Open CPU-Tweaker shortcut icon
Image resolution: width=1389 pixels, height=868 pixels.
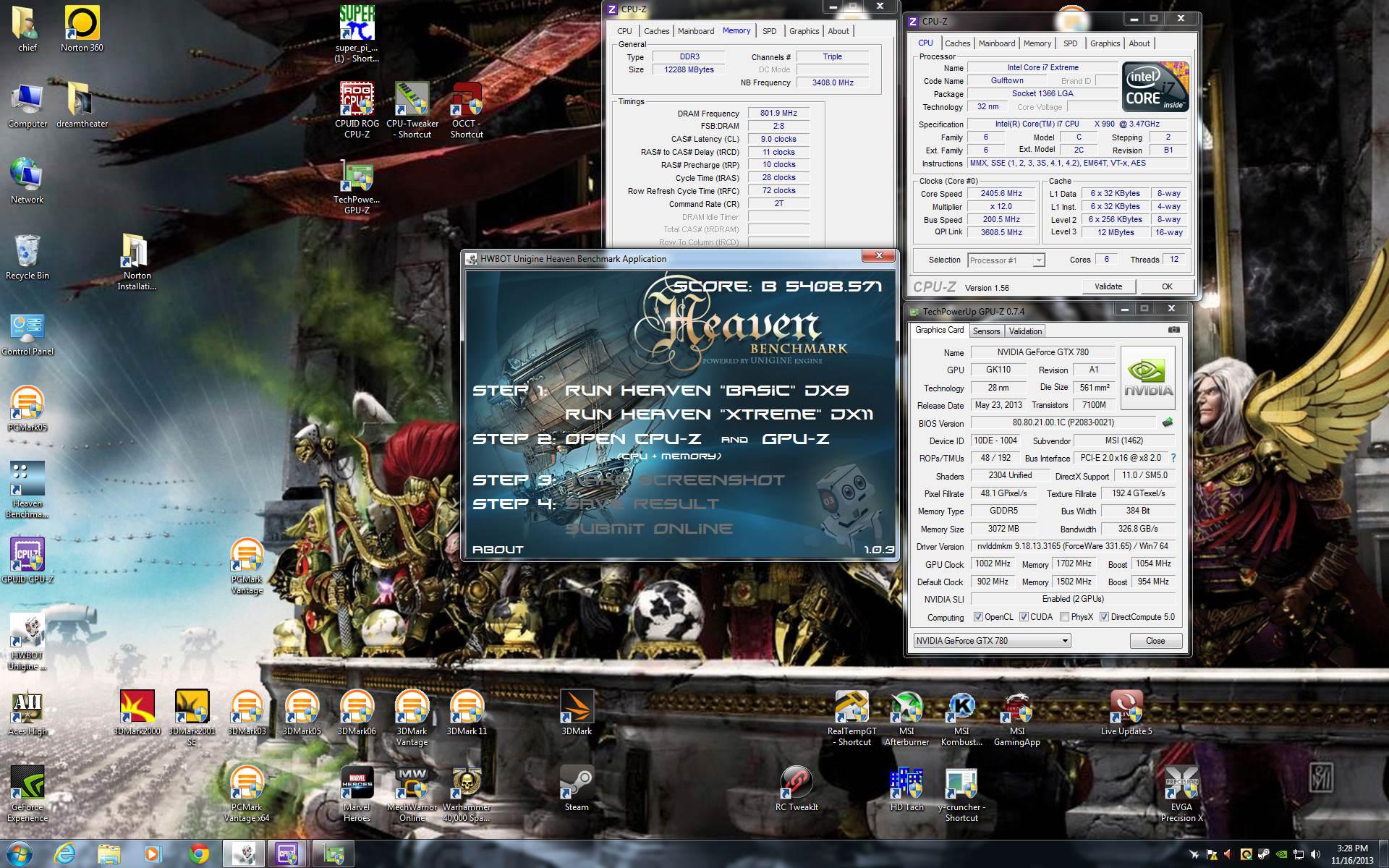click(412, 110)
